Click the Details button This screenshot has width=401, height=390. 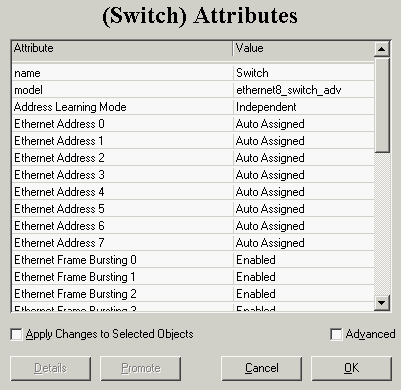click(50, 368)
